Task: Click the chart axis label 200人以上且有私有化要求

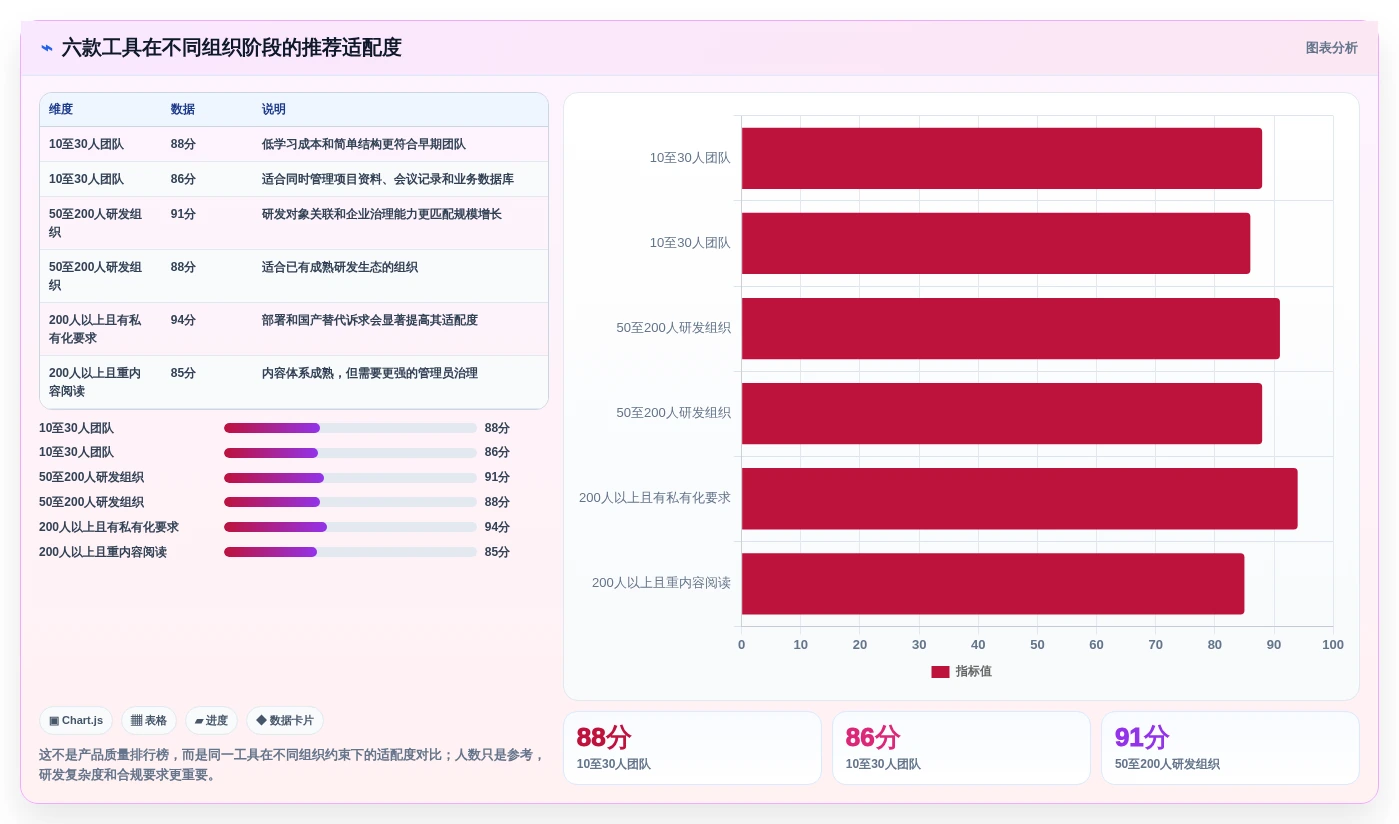Action: [x=654, y=498]
